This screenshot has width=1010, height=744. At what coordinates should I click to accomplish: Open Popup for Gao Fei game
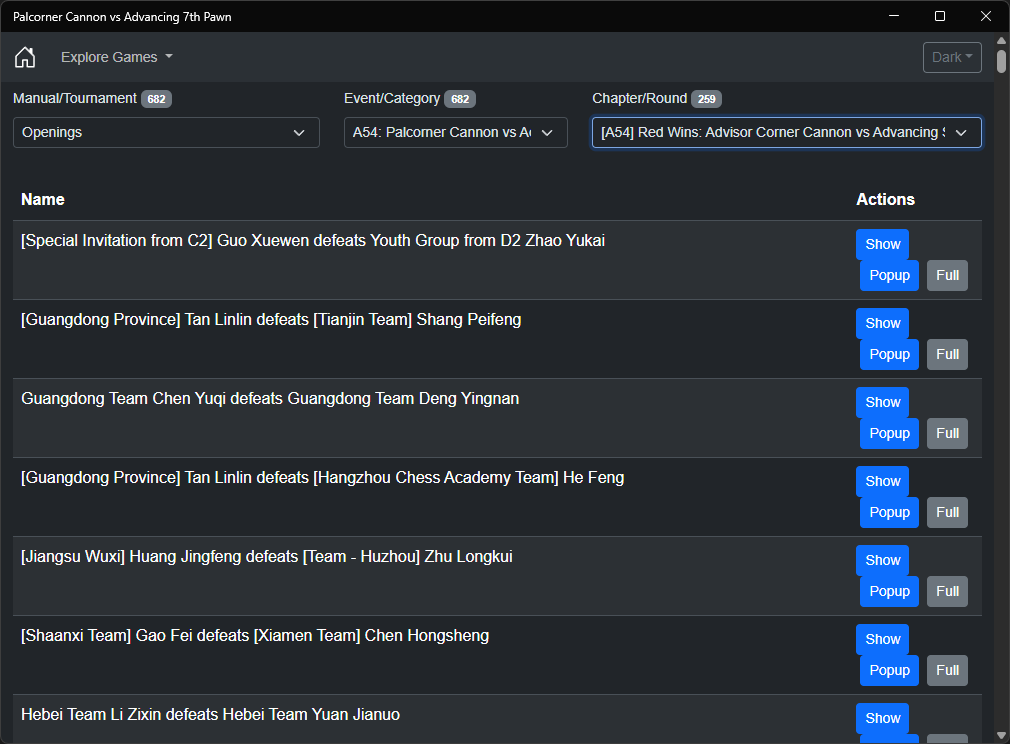[889, 670]
